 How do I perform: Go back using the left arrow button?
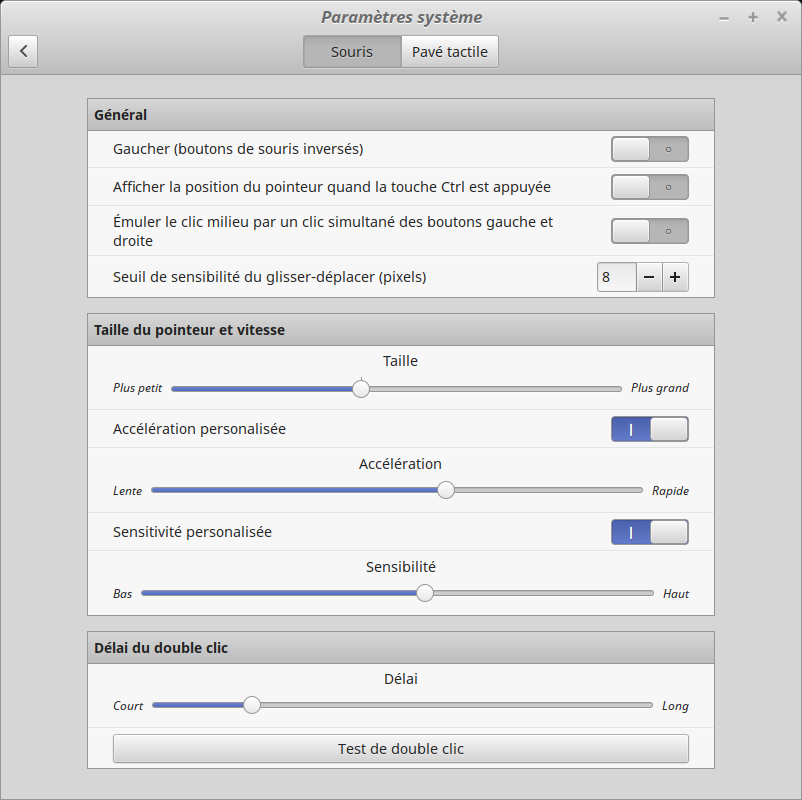pos(23,52)
